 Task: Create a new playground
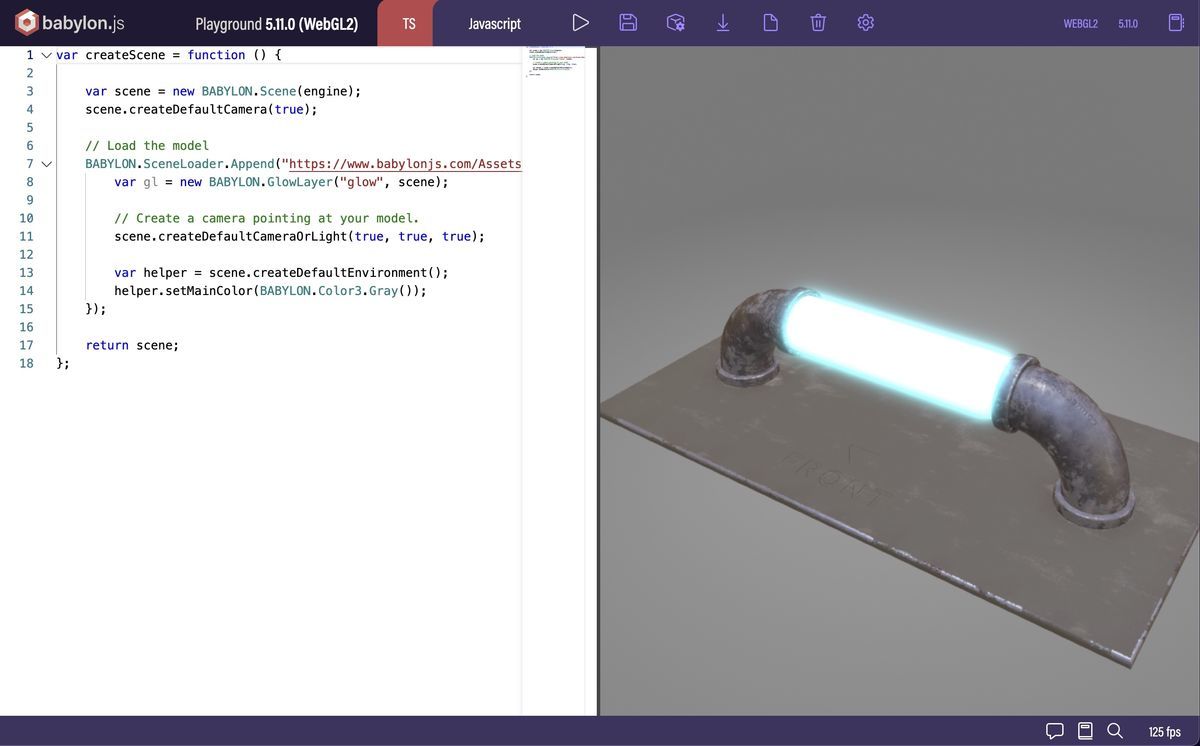(x=769, y=20)
